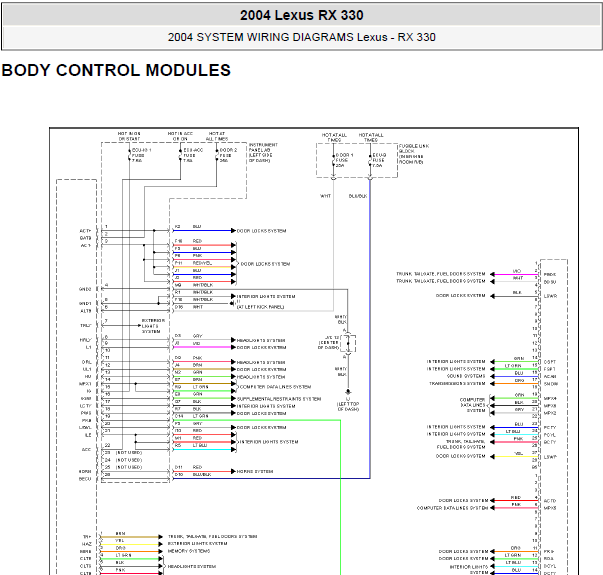Click the 'SUPPLEMENTAL RESTRAINTS SYSTEM' label
Screen dimensions: 603x575
(x=279, y=399)
